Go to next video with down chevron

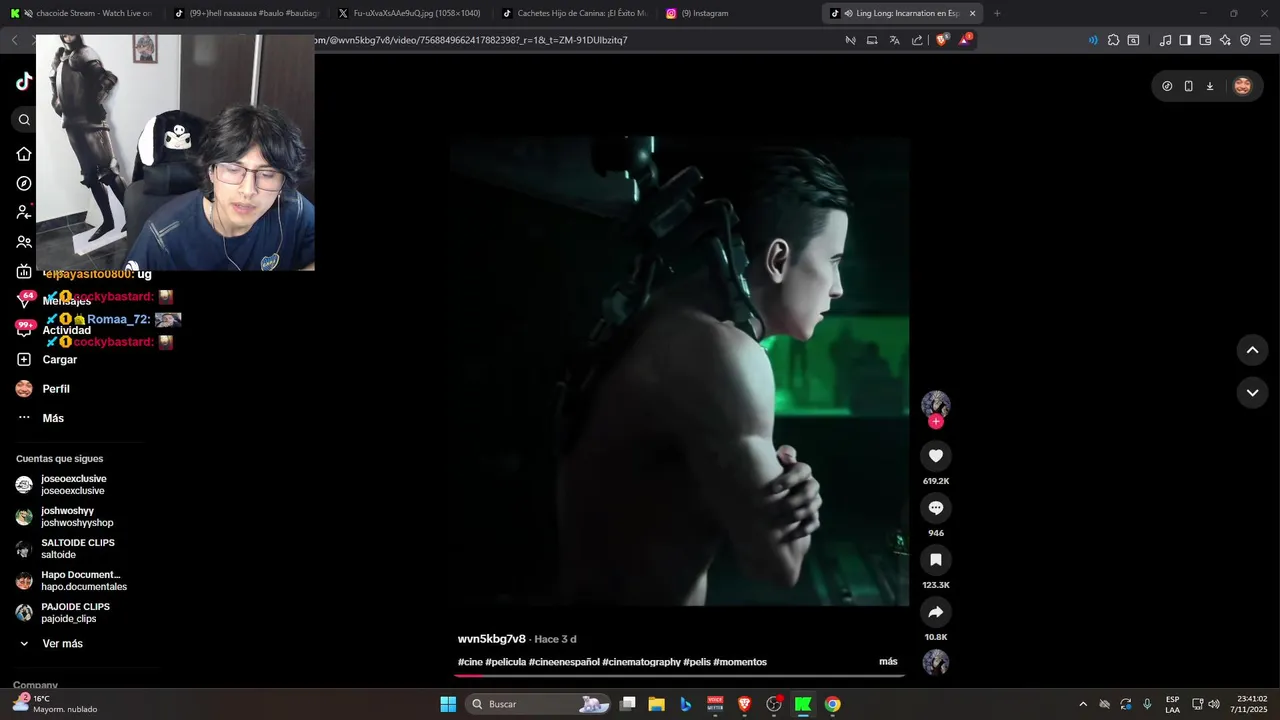1252,393
